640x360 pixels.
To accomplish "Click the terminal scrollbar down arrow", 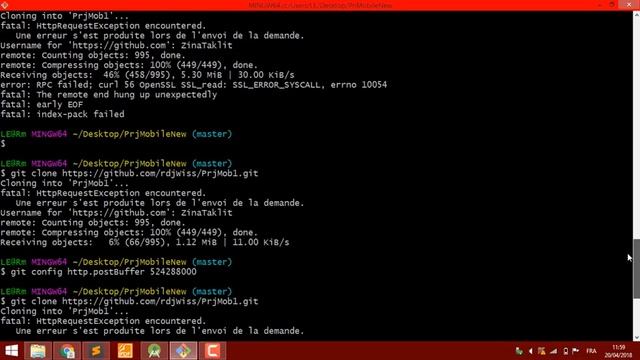I will (x=636, y=338).
